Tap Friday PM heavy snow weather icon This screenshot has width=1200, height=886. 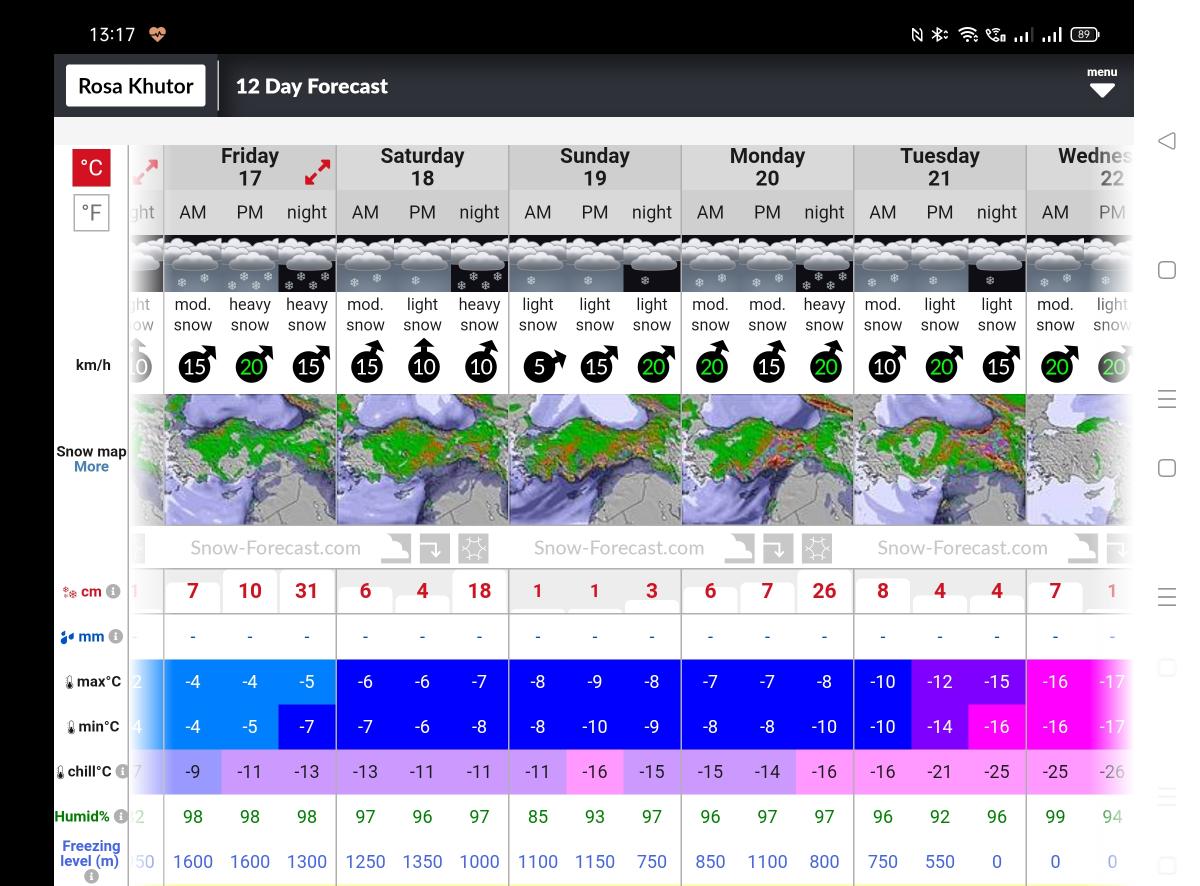click(250, 265)
